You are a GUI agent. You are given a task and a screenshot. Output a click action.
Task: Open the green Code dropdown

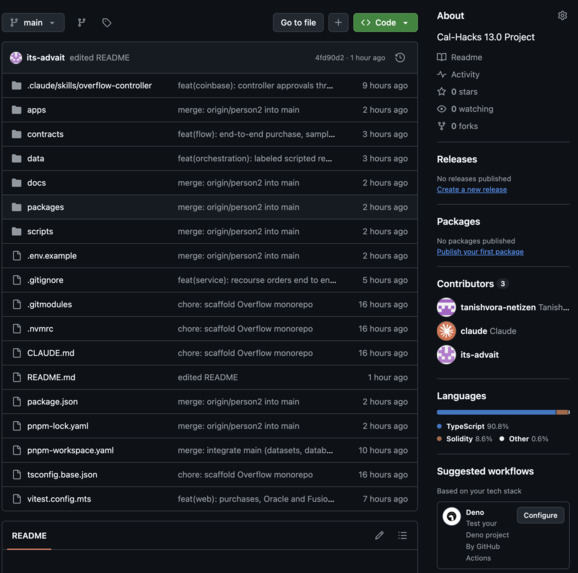point(385,22)
